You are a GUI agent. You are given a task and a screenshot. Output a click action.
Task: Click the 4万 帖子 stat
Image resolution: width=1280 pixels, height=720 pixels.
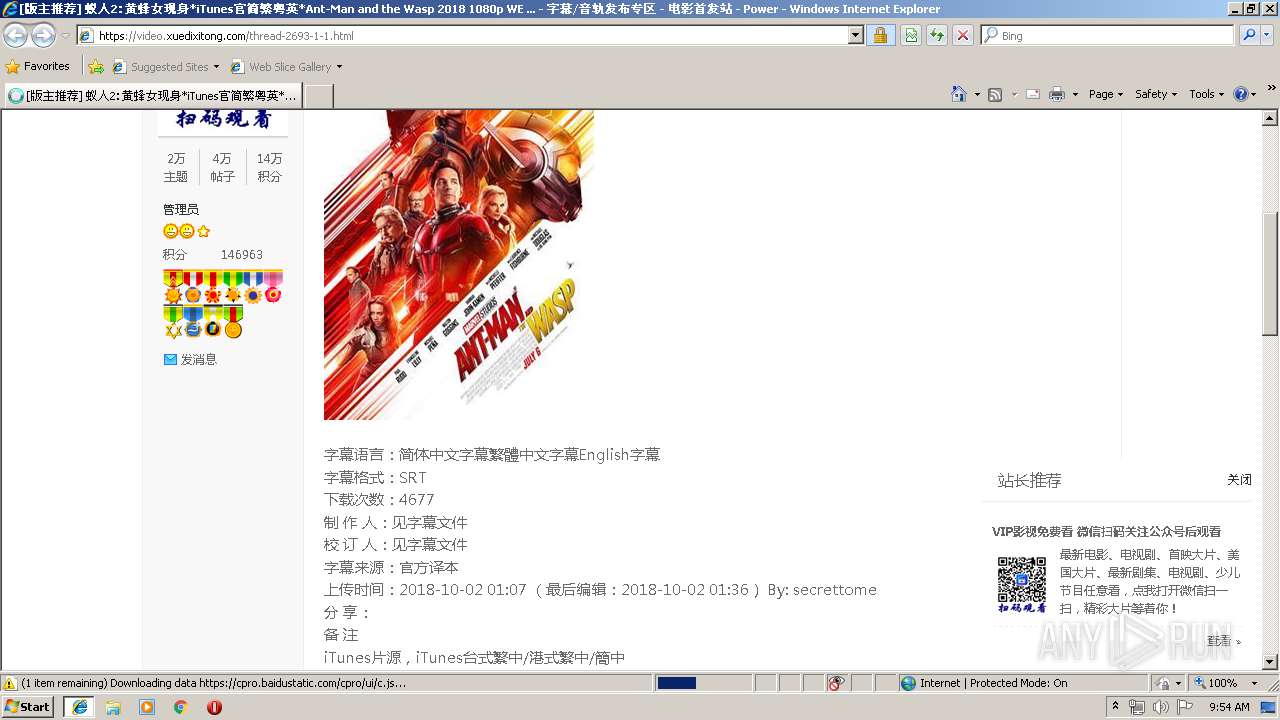pyautogui.click(x=222, y=167)
